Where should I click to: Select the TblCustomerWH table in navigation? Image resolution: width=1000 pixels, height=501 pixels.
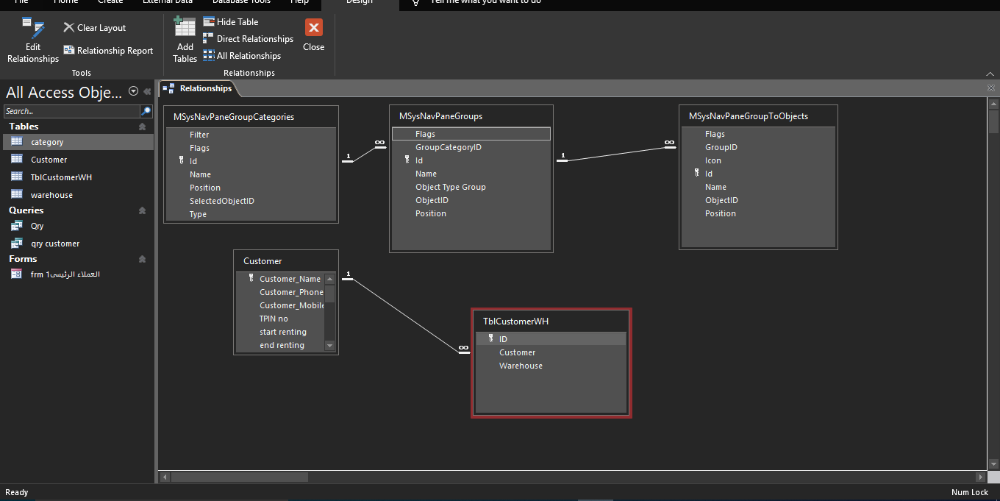[x=78, y=177]
